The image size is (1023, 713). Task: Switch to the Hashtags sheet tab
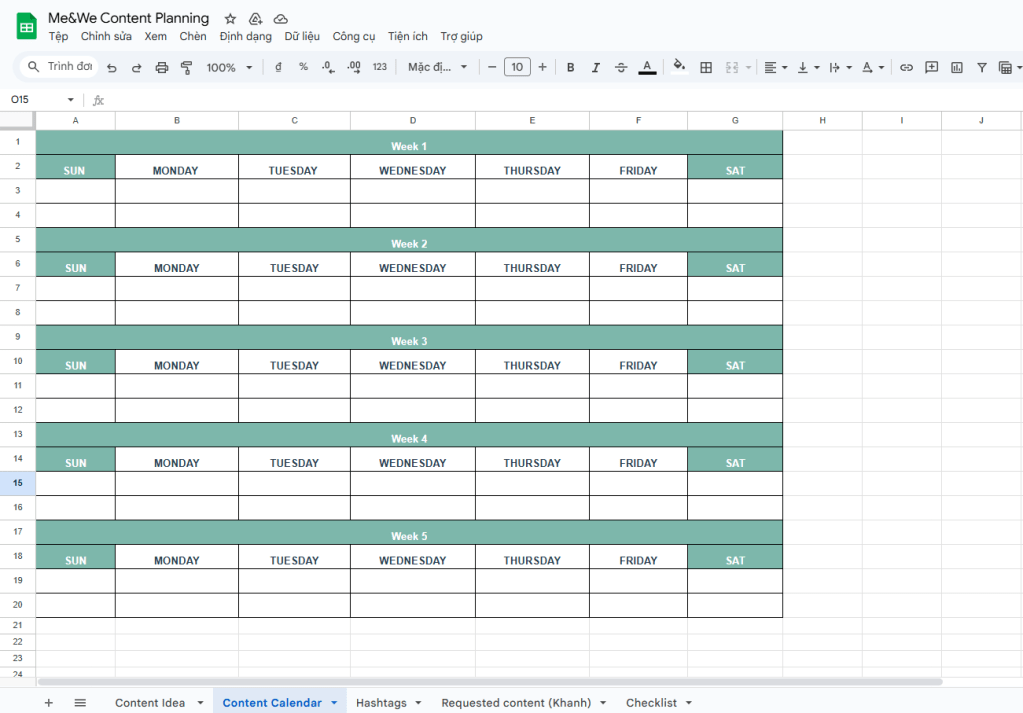[x=381, y=702]
